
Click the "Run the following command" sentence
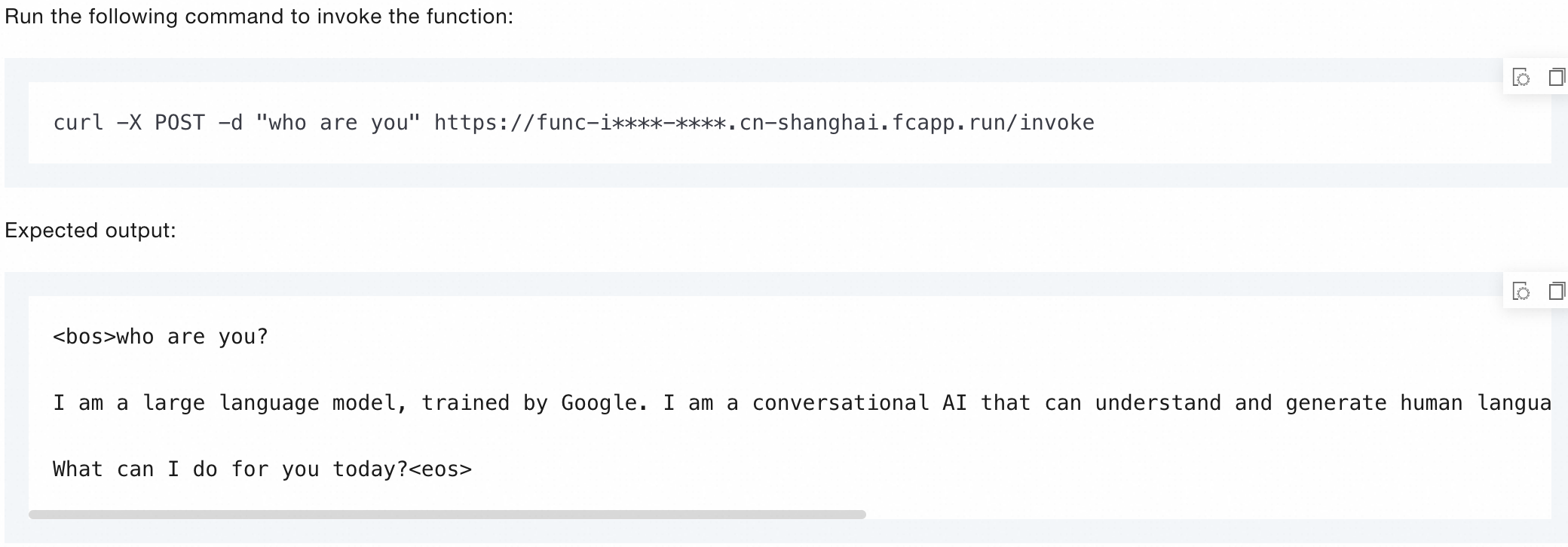pos(259,17)
